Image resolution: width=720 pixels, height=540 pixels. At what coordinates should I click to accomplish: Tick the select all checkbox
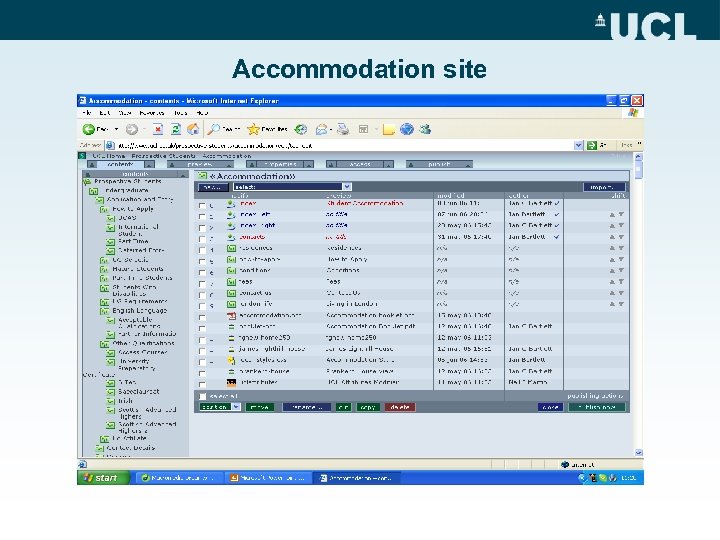coord(202,396)
